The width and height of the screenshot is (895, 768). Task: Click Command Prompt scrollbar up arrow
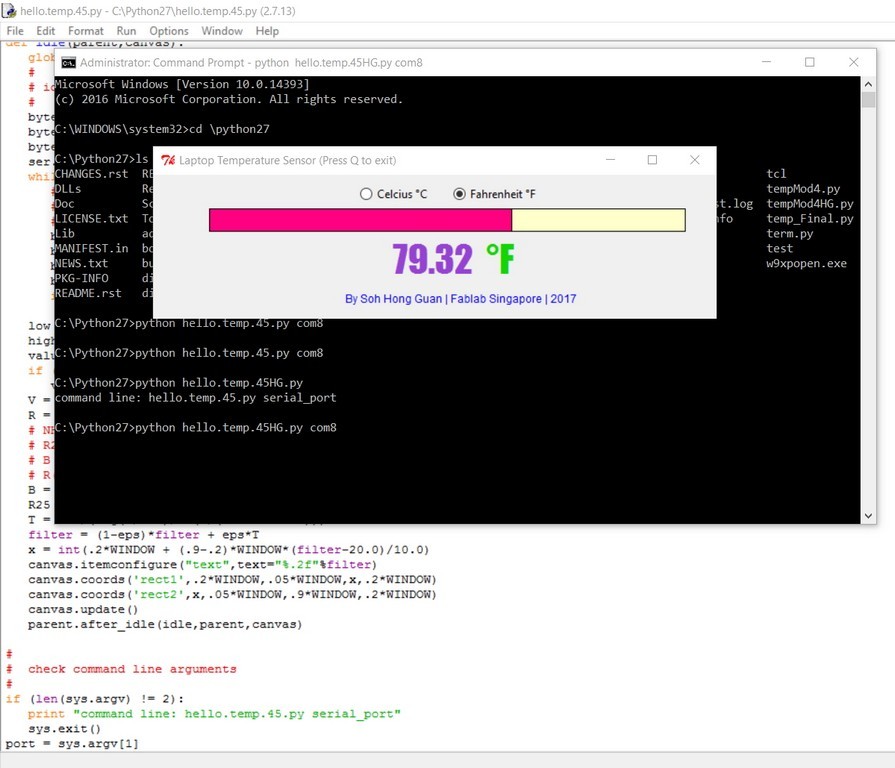point(868,84)
